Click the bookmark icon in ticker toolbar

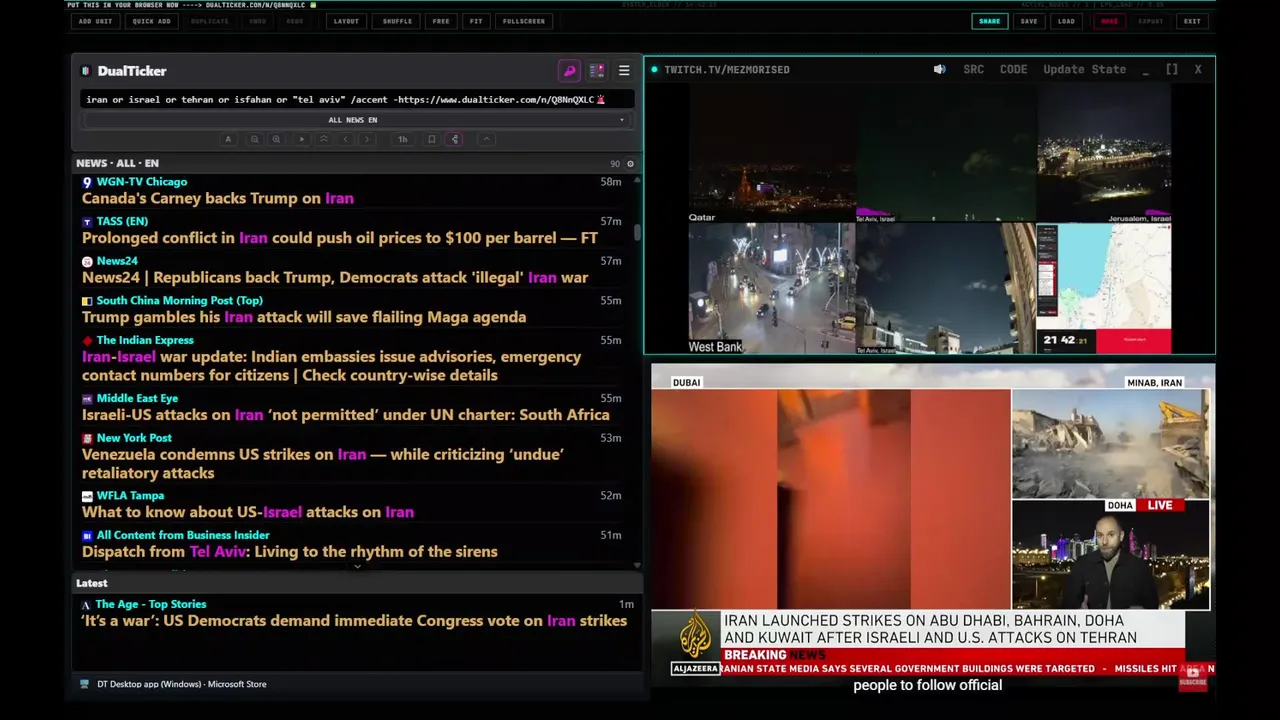431,139
